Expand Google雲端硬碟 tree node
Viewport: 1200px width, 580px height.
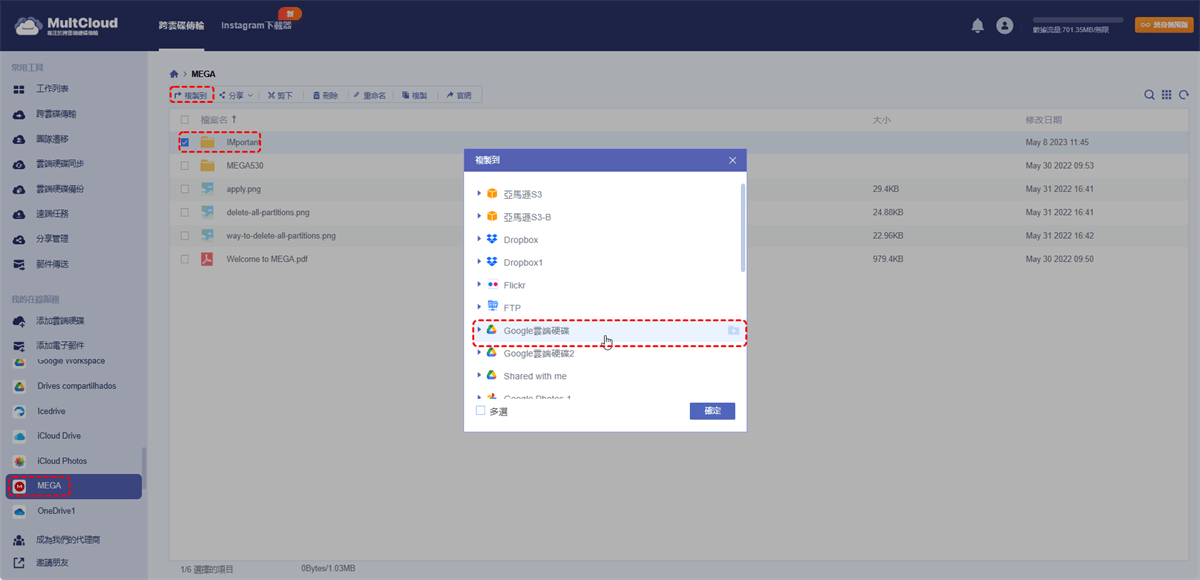click(x=479, y=330)
